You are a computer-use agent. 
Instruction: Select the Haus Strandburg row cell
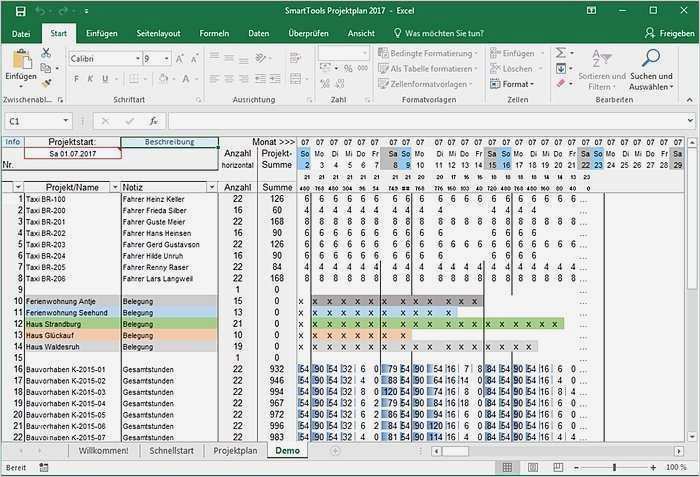click(72, 324)
